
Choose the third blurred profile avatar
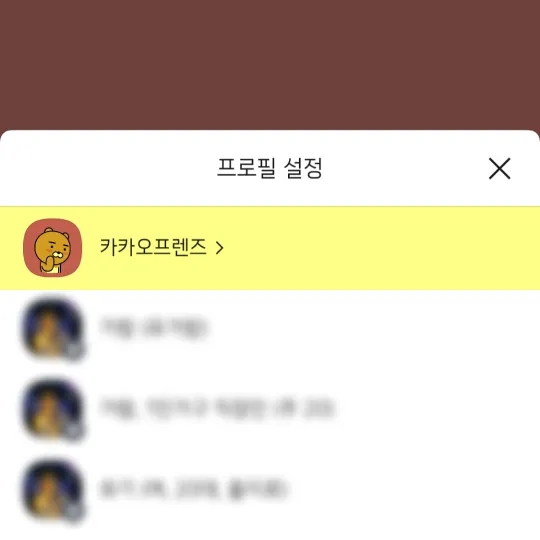[x=52, y=489]
